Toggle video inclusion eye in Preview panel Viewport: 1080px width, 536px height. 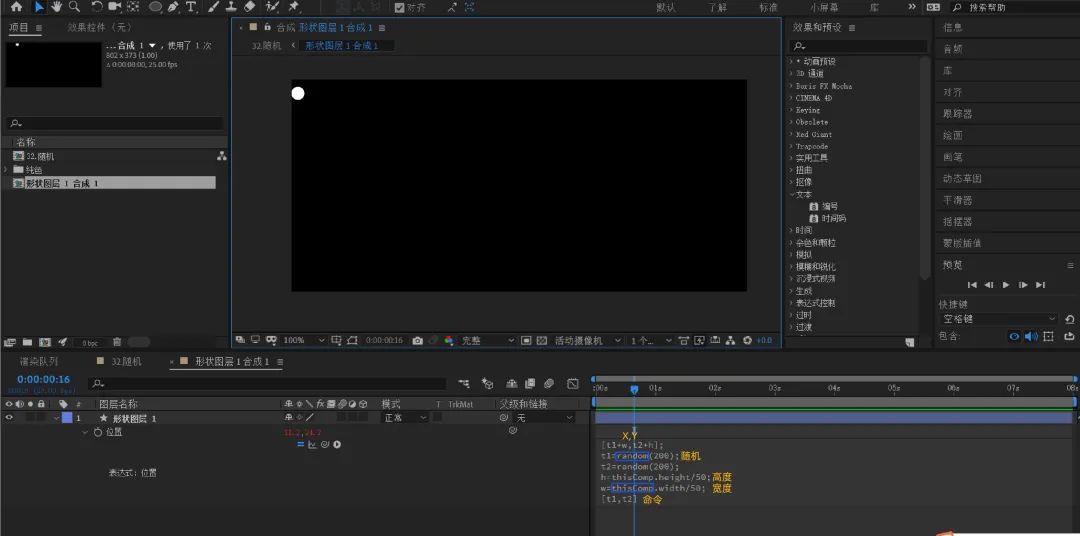(1014, 337)
